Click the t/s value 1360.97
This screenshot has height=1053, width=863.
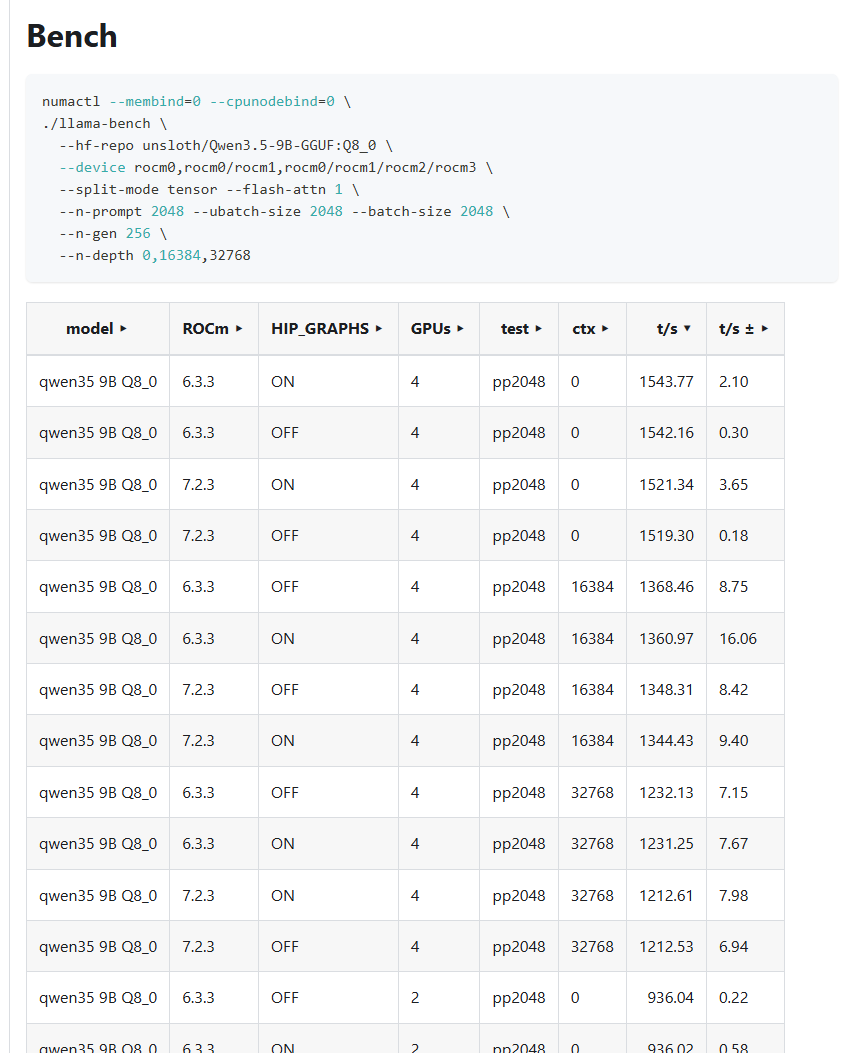pyautogui.click(x=666, y=638)
